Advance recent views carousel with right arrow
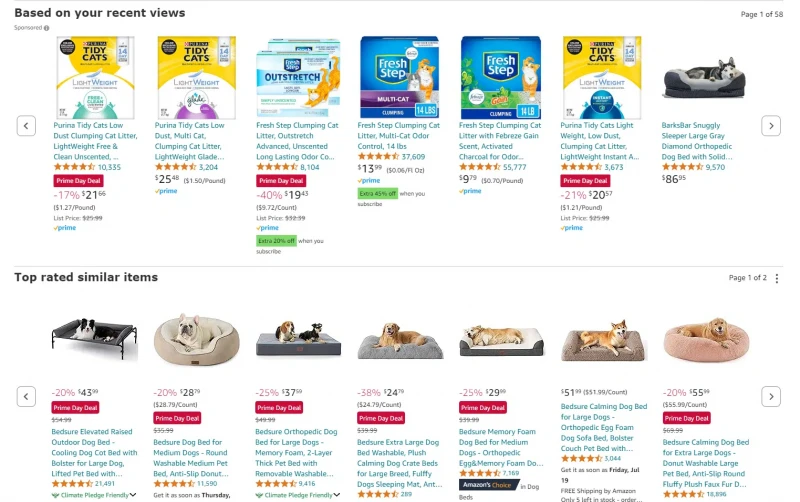The image size is (800, 502). 771,126
